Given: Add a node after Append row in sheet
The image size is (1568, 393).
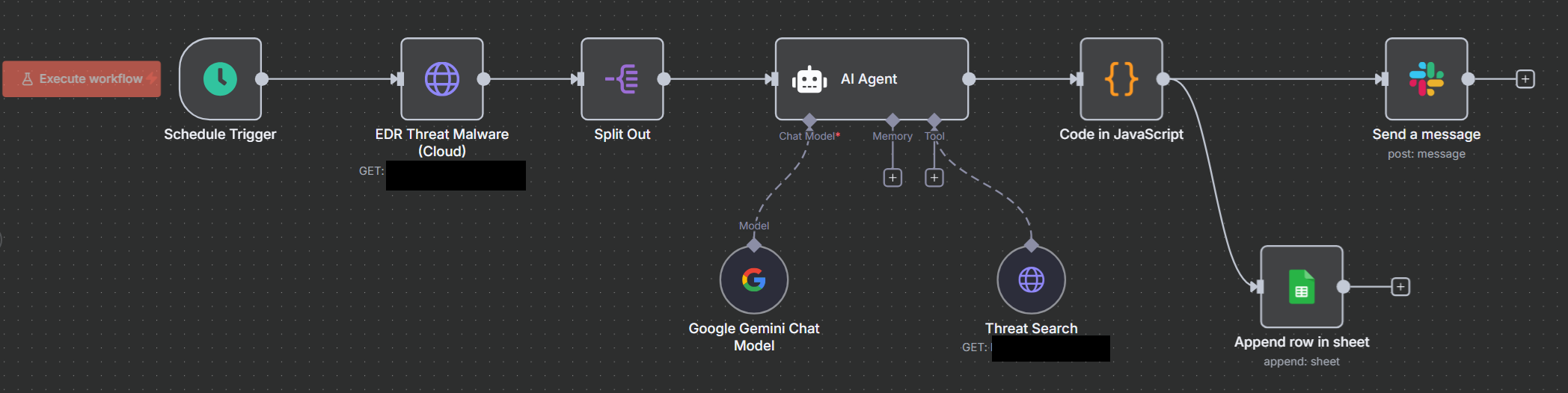Looking at the screenshot, I should click(1400, 287).
